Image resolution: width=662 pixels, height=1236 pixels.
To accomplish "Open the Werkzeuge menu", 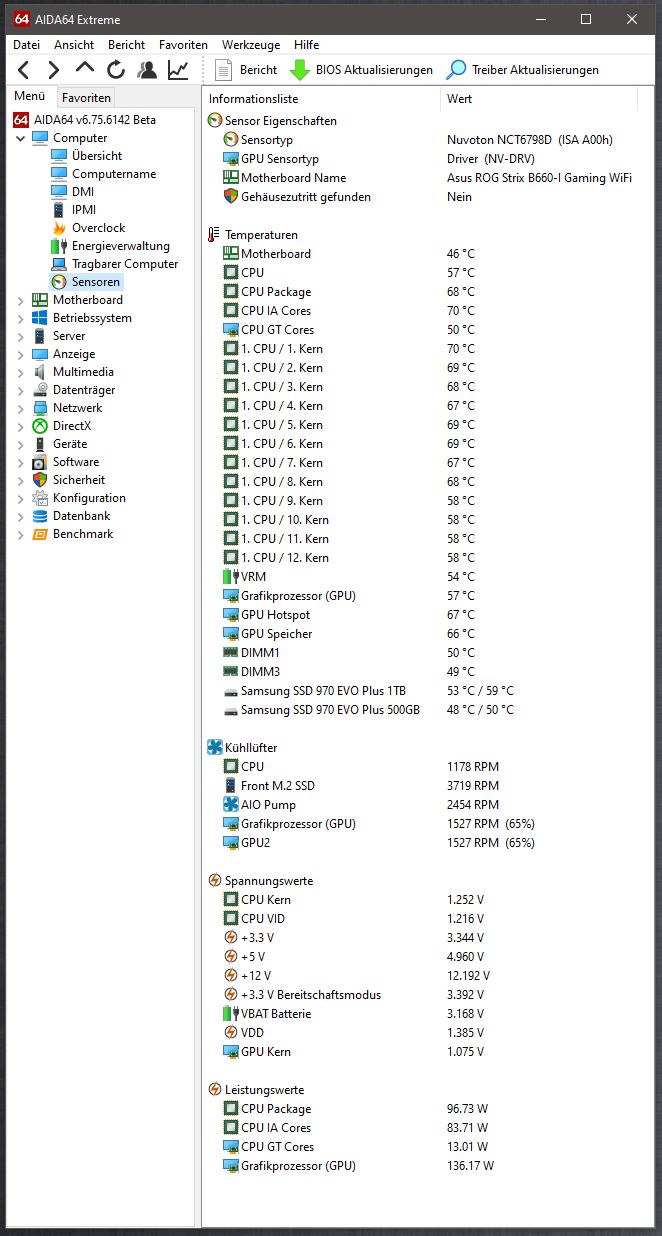I will [x=251, y=45].
